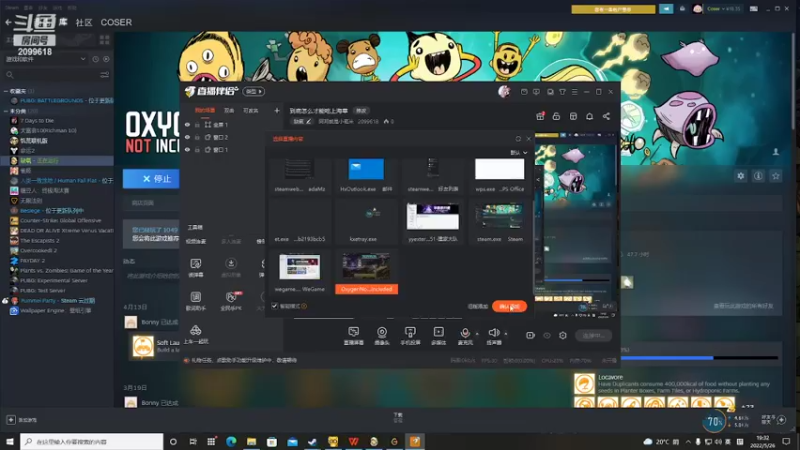This screenshot has height=450, width=800.
Task: Click the manual add link in picker dialog
Action: click(x=478, y=307)
